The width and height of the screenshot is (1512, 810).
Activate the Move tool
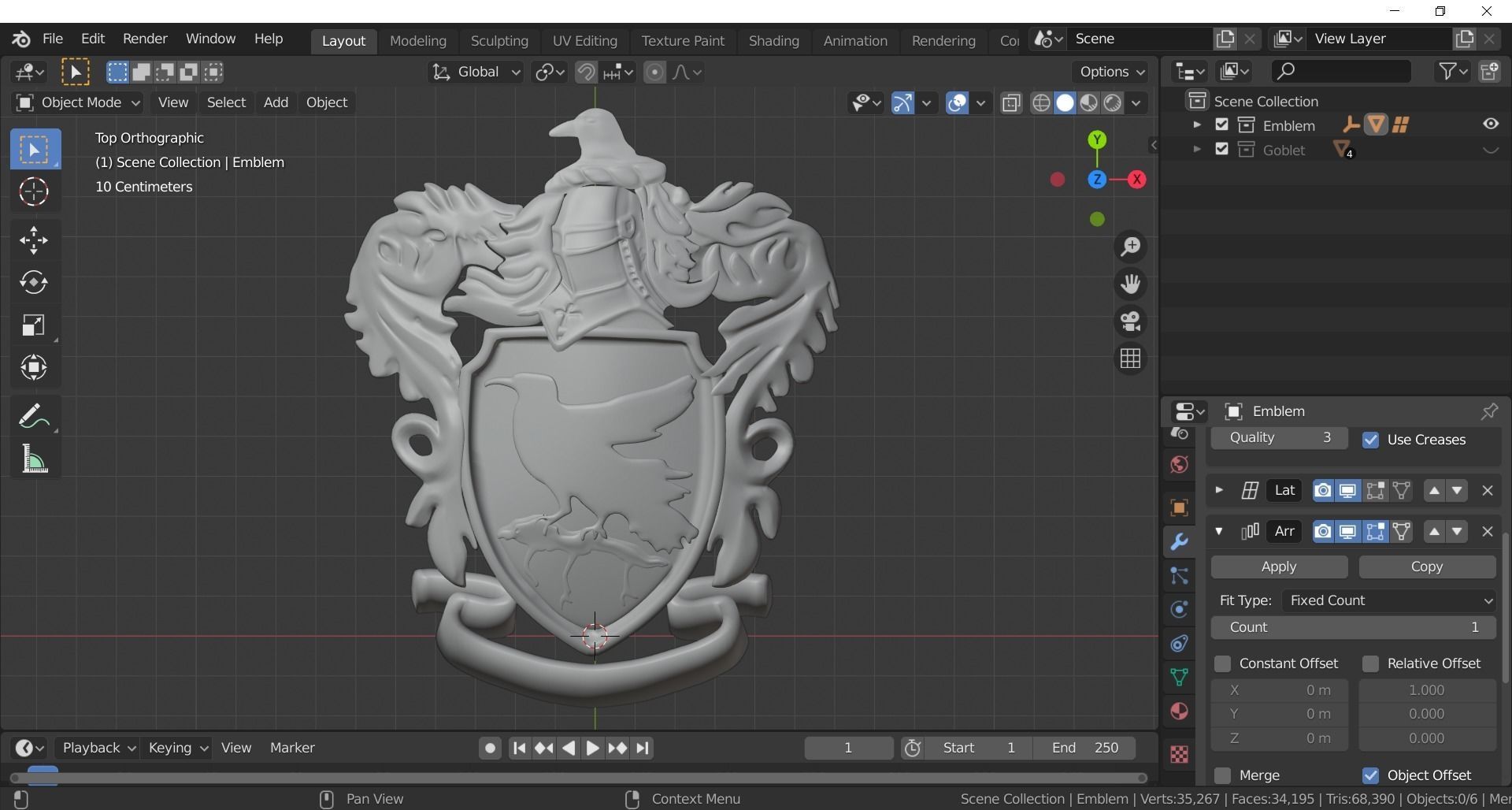coord(34,240)
